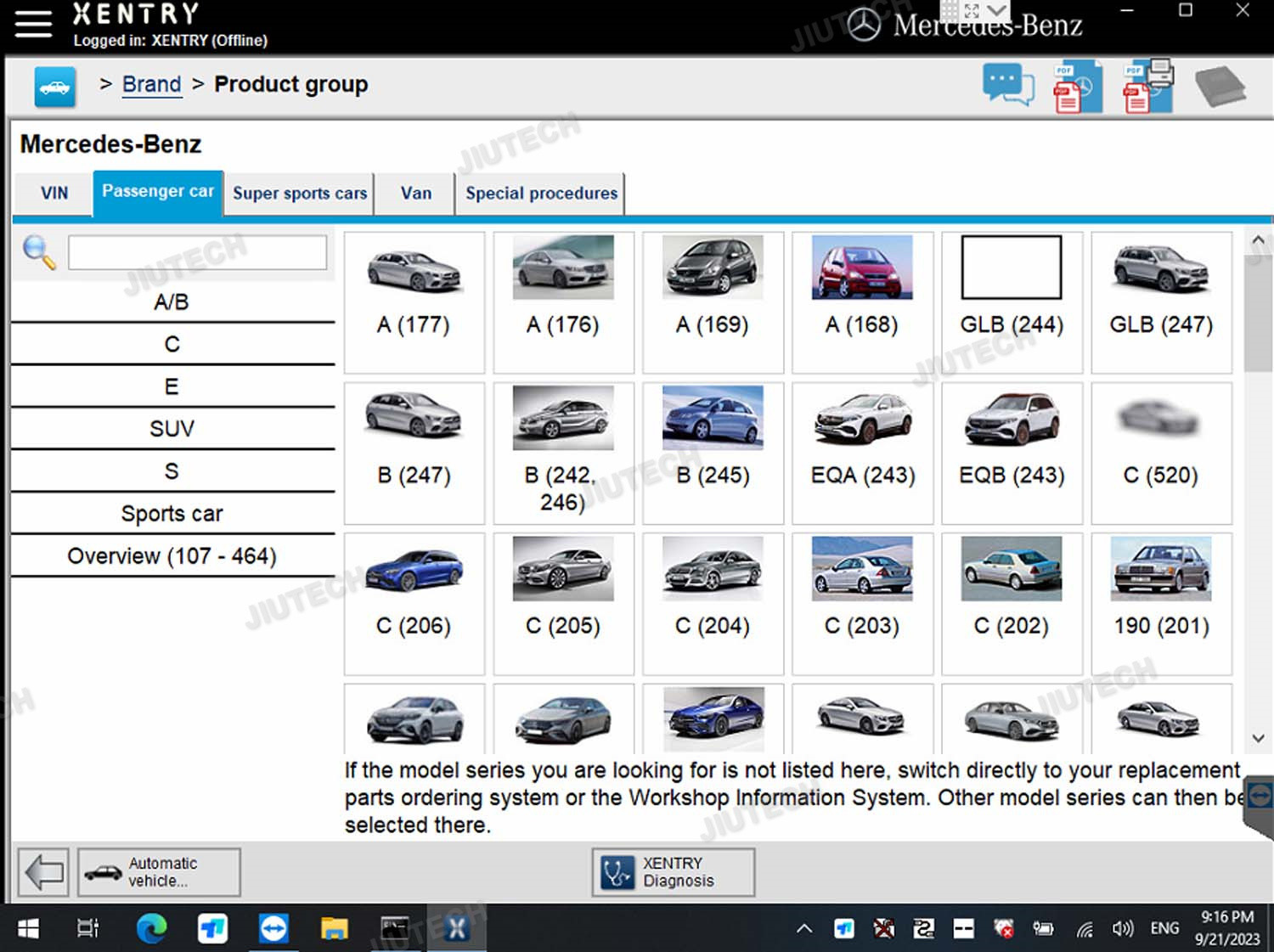Click the blue vehicle home icon
This screenshot has width=1274, height=952.
point(55,87)
